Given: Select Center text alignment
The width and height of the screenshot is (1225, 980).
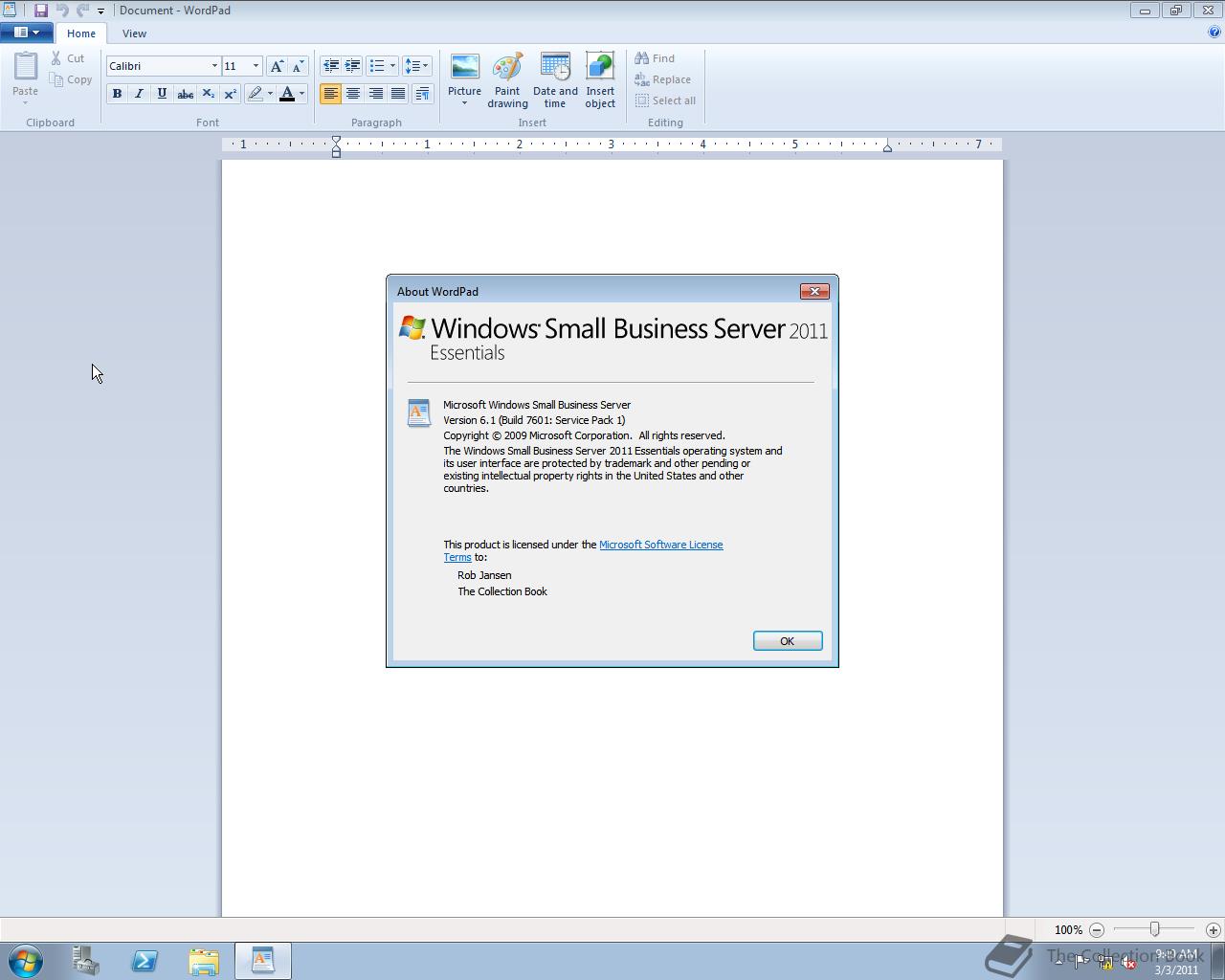Looking at the screenshot, I should click(x=353, y=94).
